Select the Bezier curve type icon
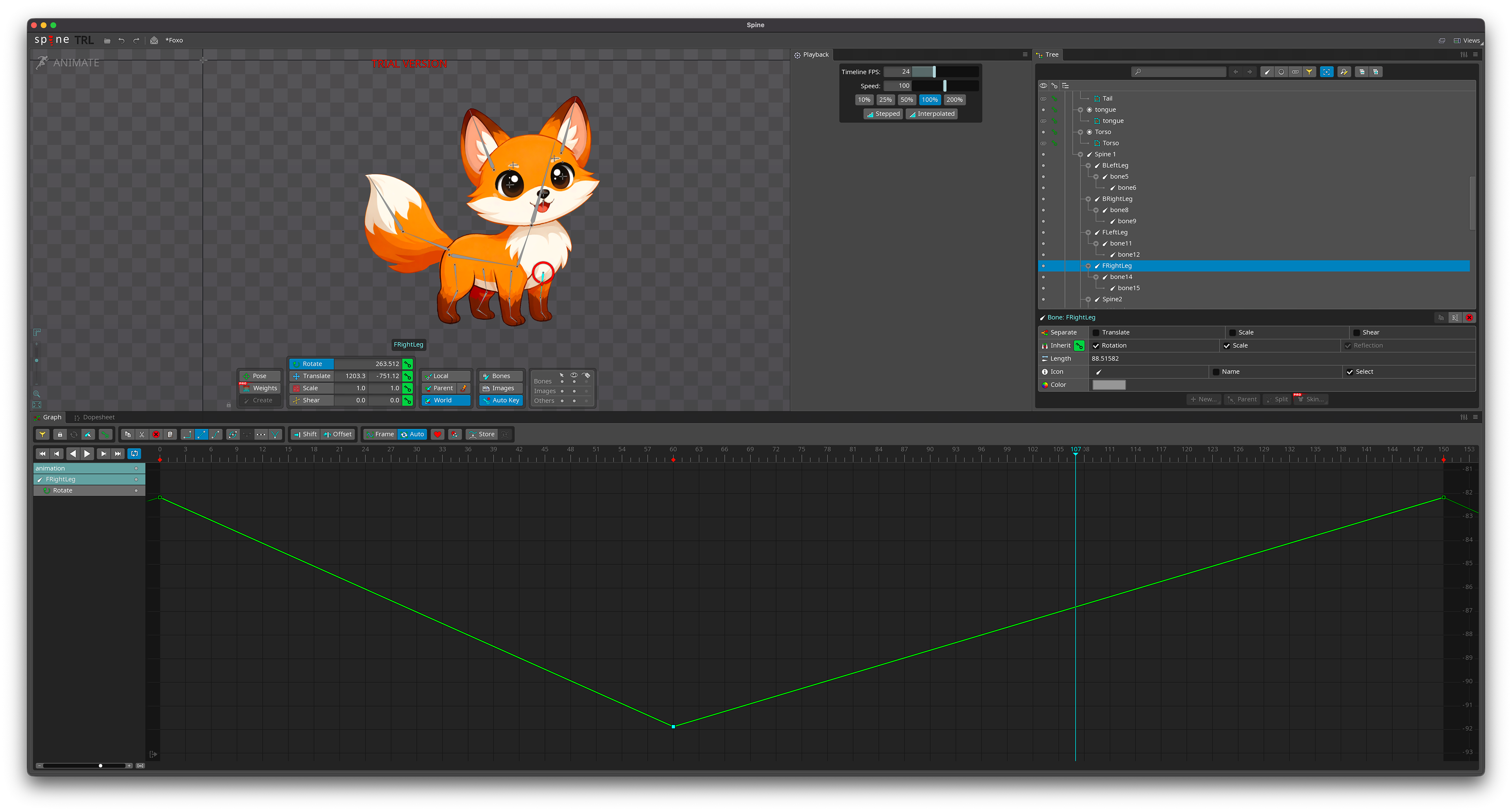Image resolution: width=1512 pixels, height=812 pixels. pyautogui.click(x=215, y=434)
